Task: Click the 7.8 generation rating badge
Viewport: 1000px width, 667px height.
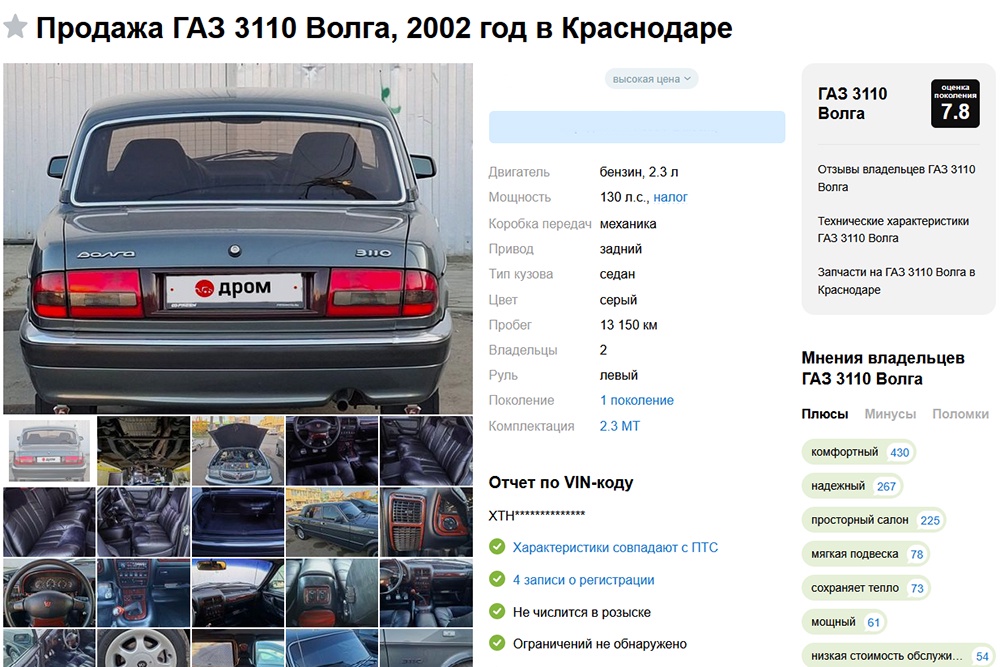Action: (955, 104)
